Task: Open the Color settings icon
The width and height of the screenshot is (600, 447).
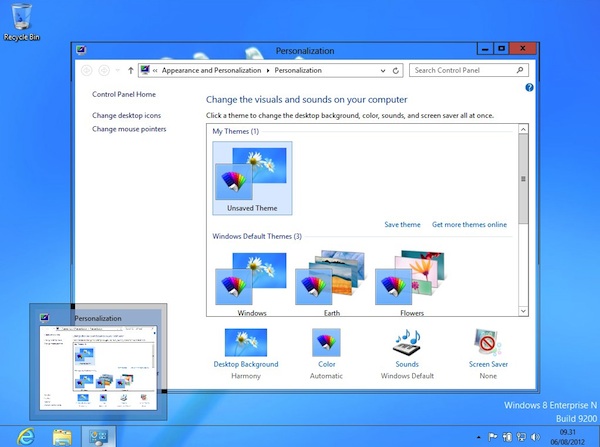Action: coord(326,343)
